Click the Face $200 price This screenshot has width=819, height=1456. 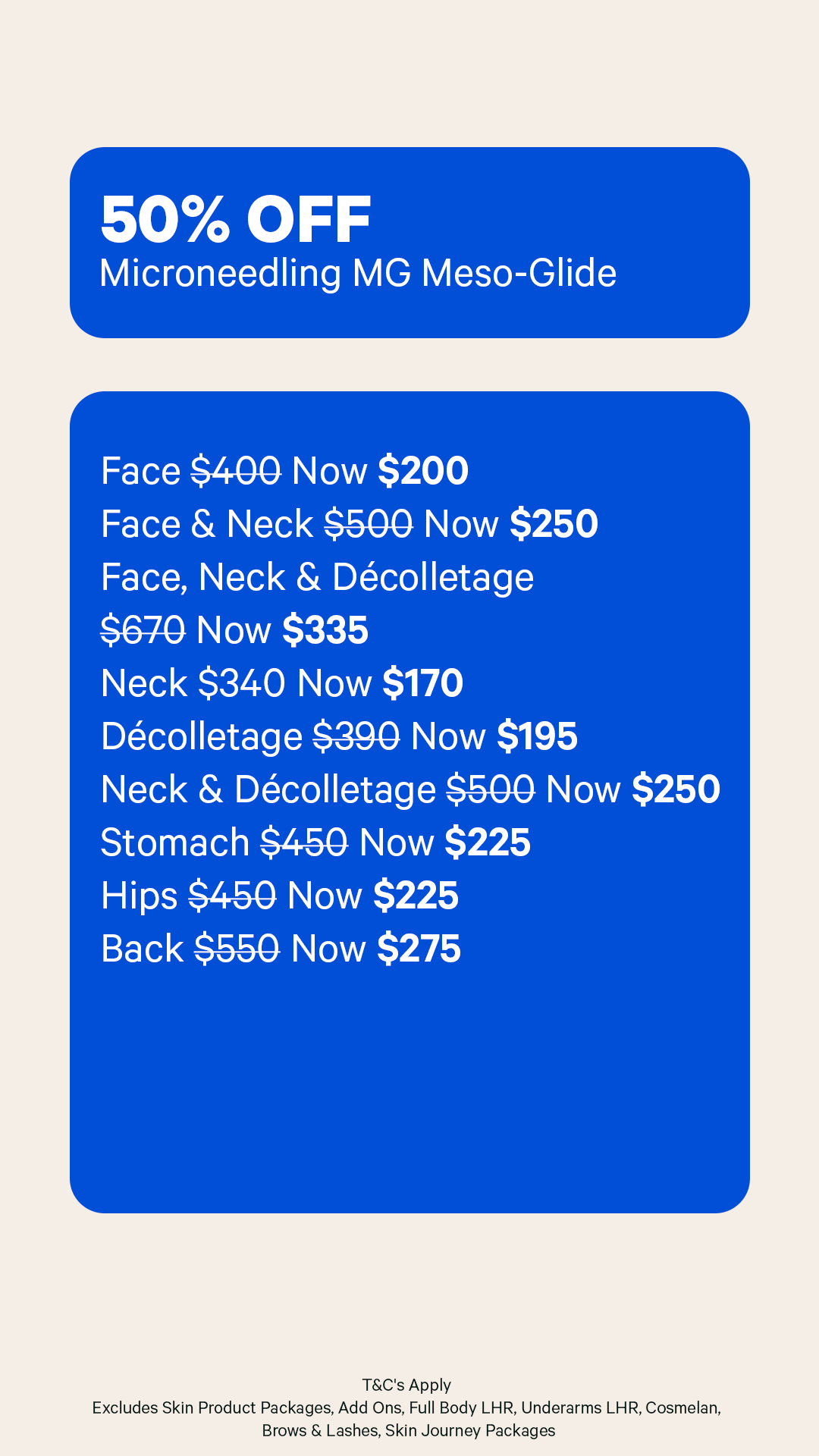point(423,471)
